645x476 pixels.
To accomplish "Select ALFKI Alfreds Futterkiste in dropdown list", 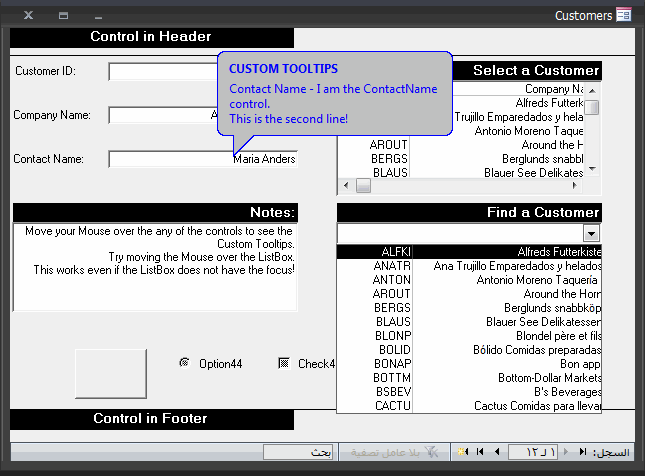I will [469, 251].
